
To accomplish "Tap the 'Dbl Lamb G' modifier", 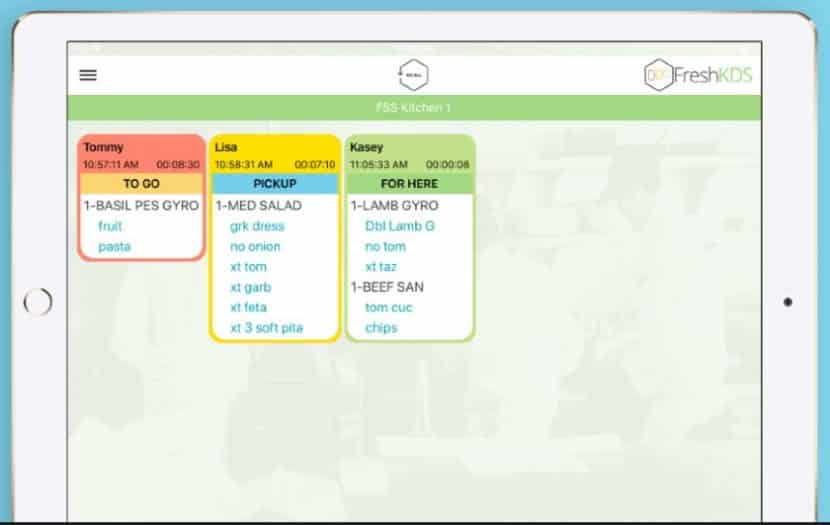I will (399, 226).
